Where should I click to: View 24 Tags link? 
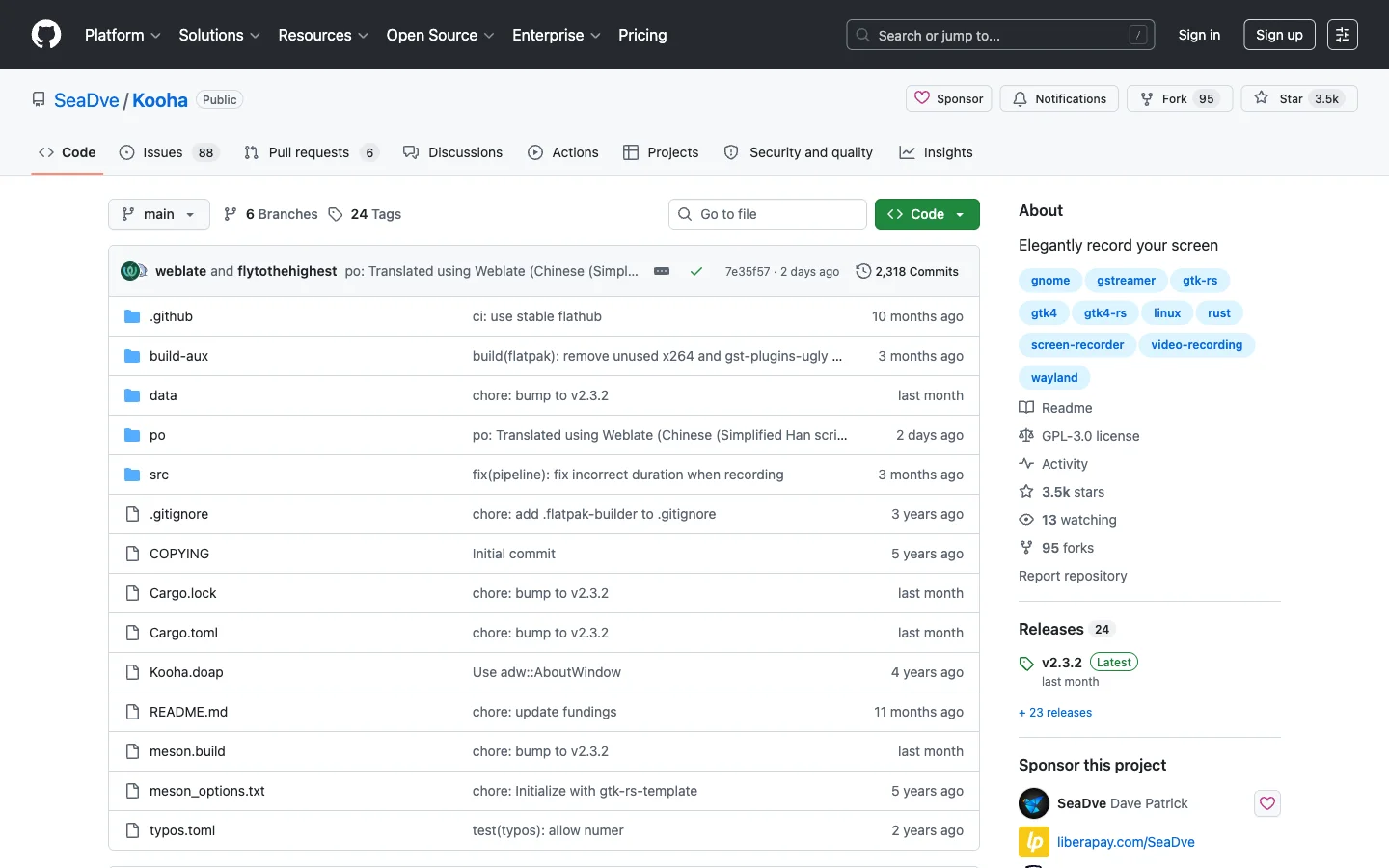[365, 214]
